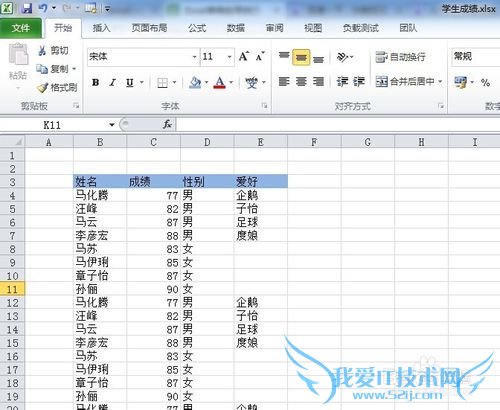Screen dimensions: 500x410
Task: Click the red font color A
Action: pos(220,82)
